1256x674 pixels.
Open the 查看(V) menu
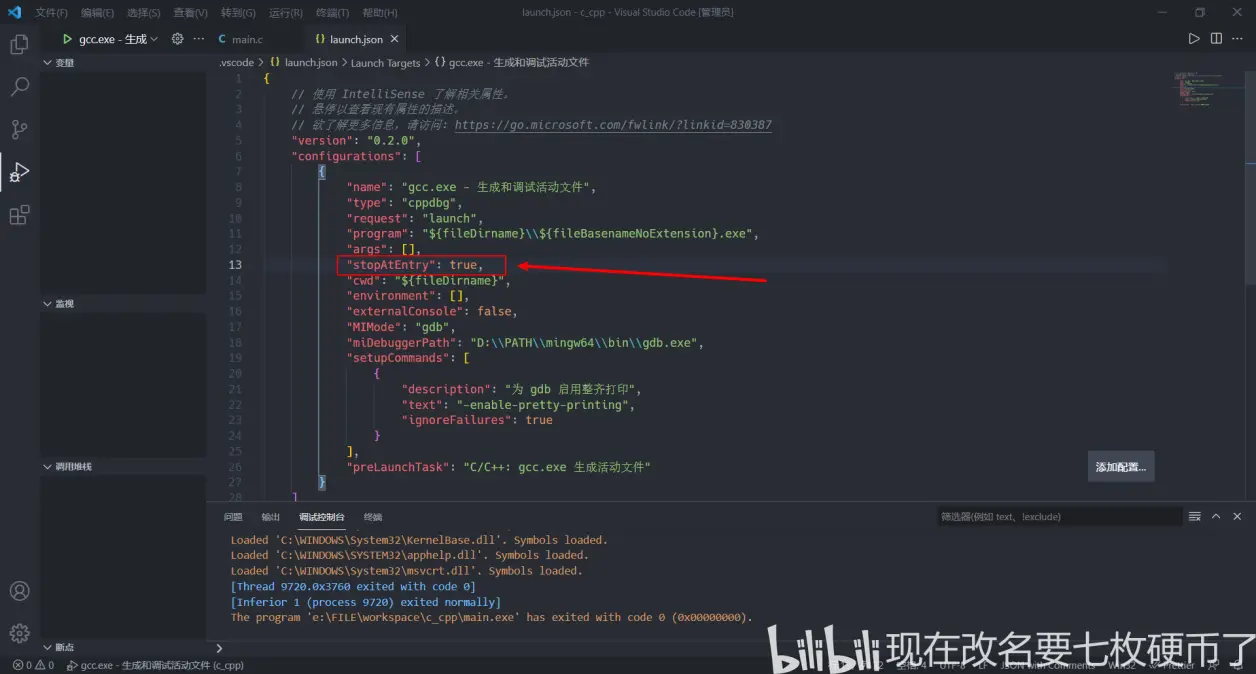[x=191, y=13]
